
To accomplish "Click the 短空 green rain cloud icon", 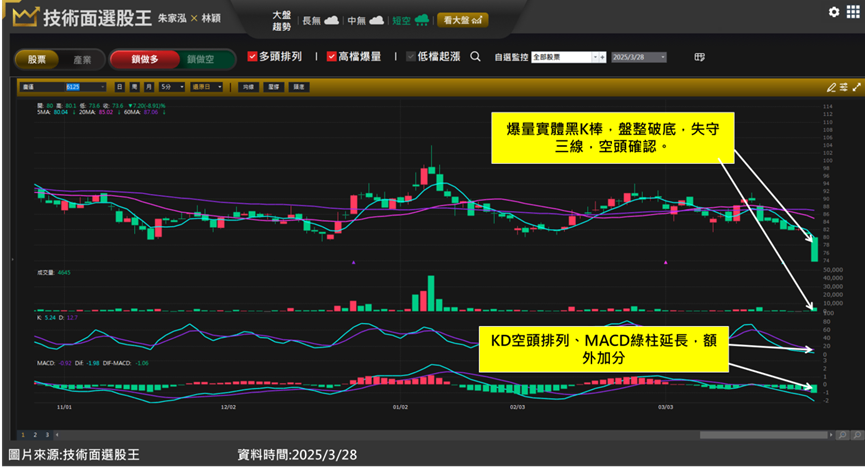I will click(x=421, y=20).
